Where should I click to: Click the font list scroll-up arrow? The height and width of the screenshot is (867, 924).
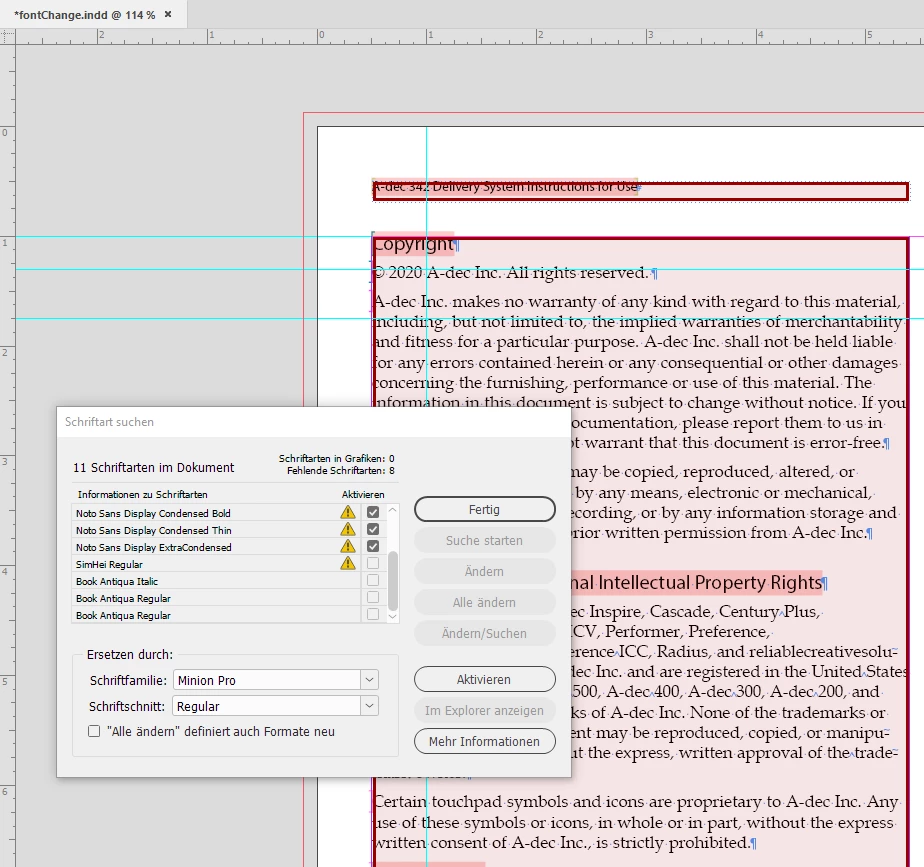[392, 509]
